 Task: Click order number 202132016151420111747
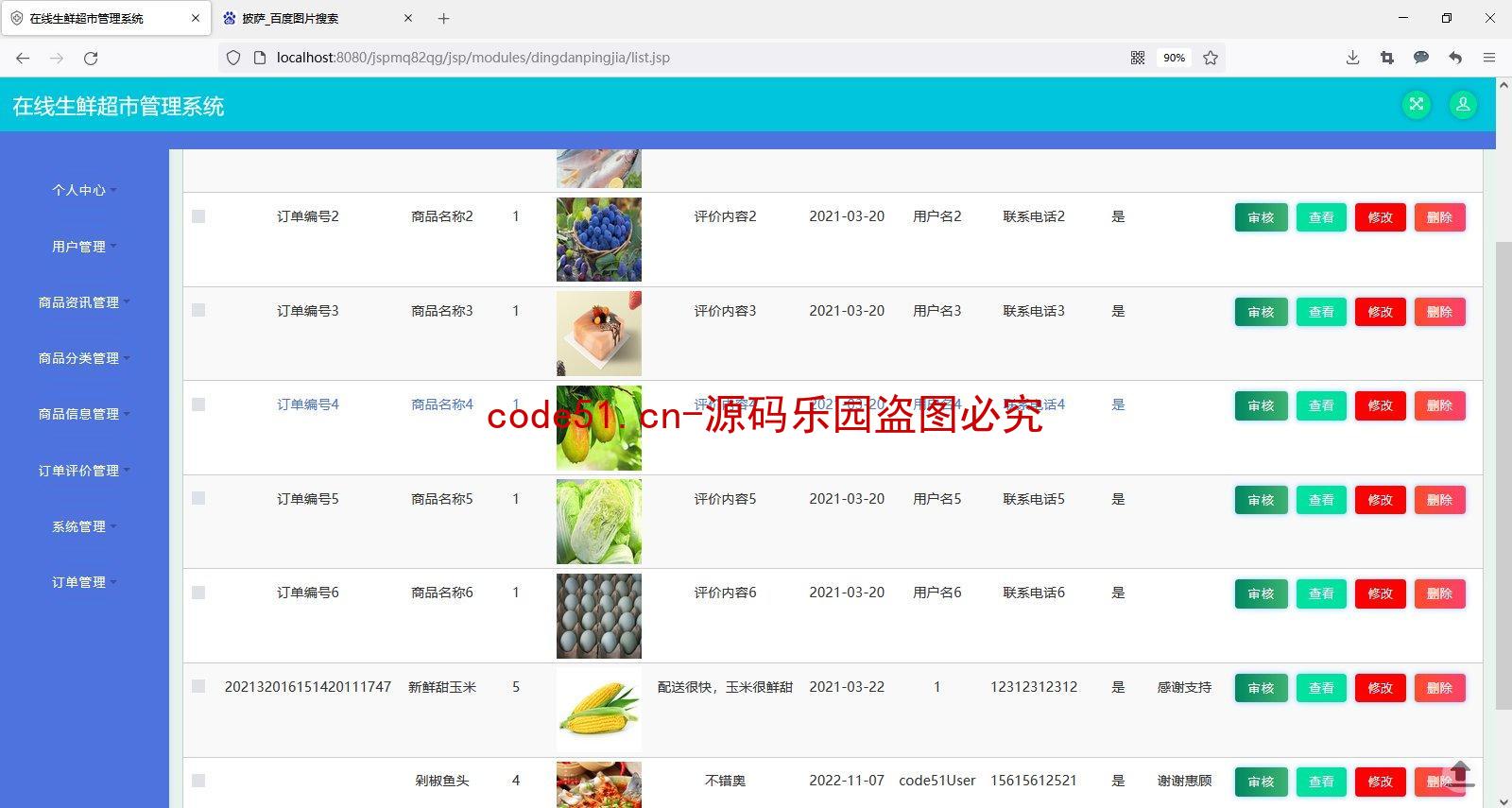click(x=308, y=687)
